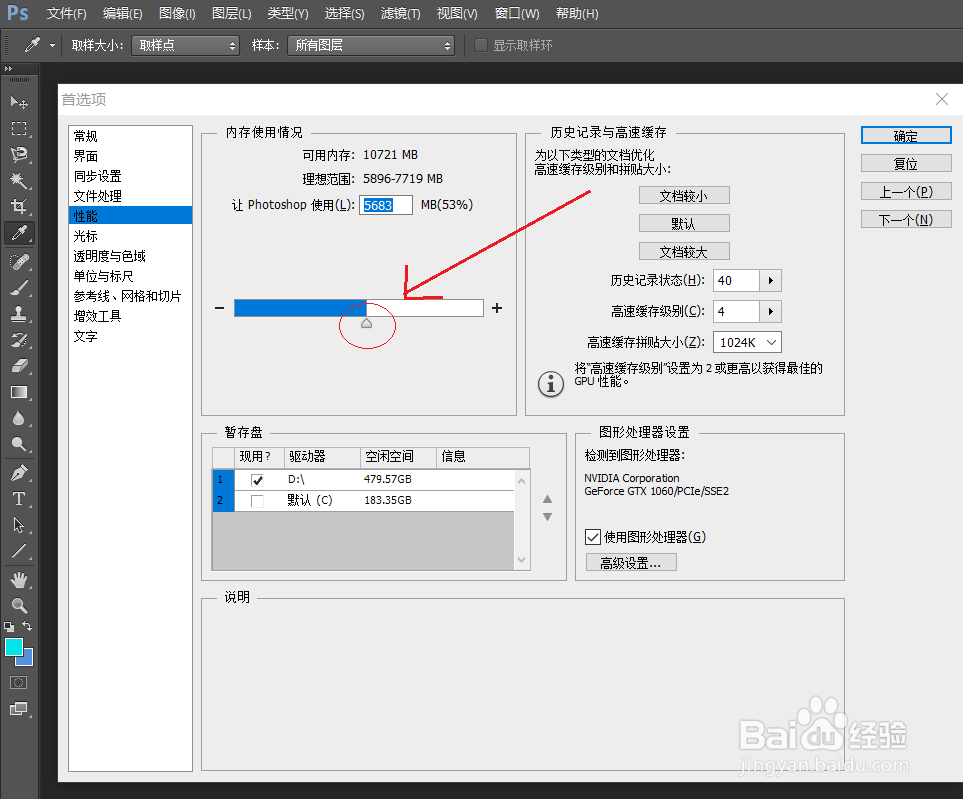Select the Rectangular Marquee tool
Image resolution: width=963 pixels, height=799 pixels.
coord(18,128)
